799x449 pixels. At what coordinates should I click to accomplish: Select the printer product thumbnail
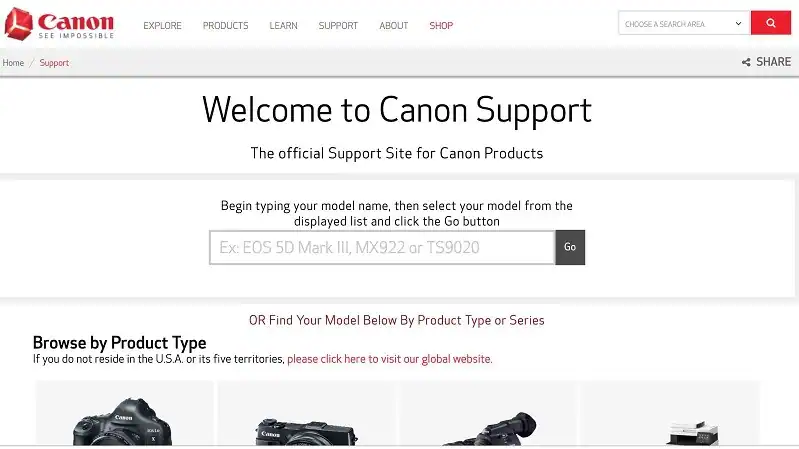coord(671,413)
